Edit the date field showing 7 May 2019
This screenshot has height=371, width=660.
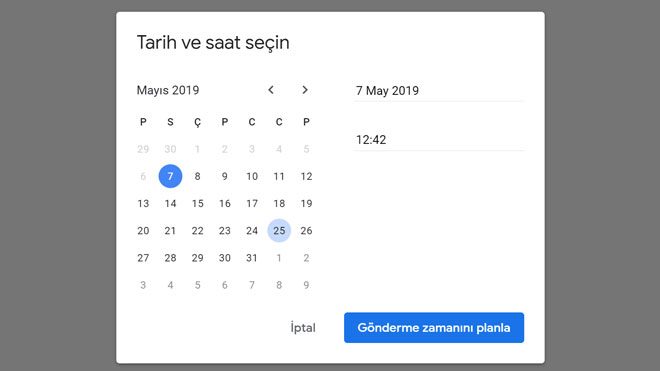pyautogui.click(x=439, y=91)
